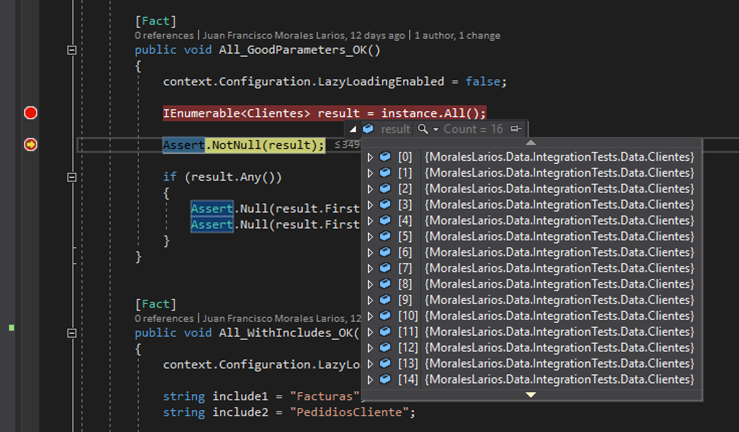Click object cube icon of item [10]
The image size is (739, 432).
[385, 315]
